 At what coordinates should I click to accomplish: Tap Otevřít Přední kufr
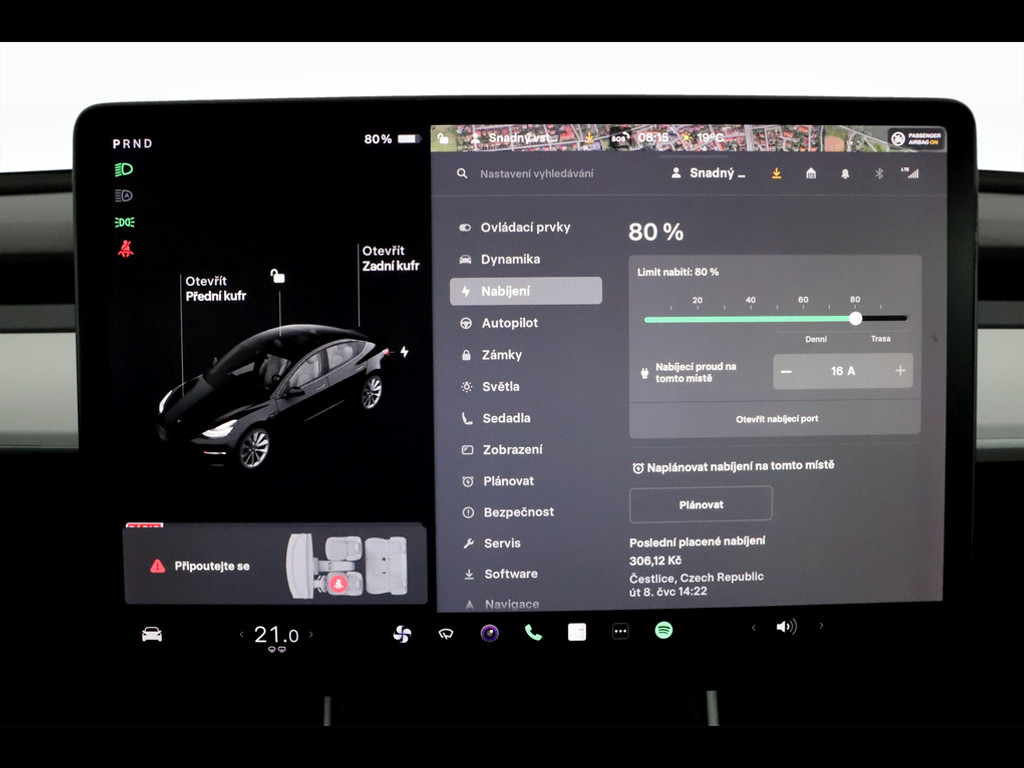click(216, 289)
